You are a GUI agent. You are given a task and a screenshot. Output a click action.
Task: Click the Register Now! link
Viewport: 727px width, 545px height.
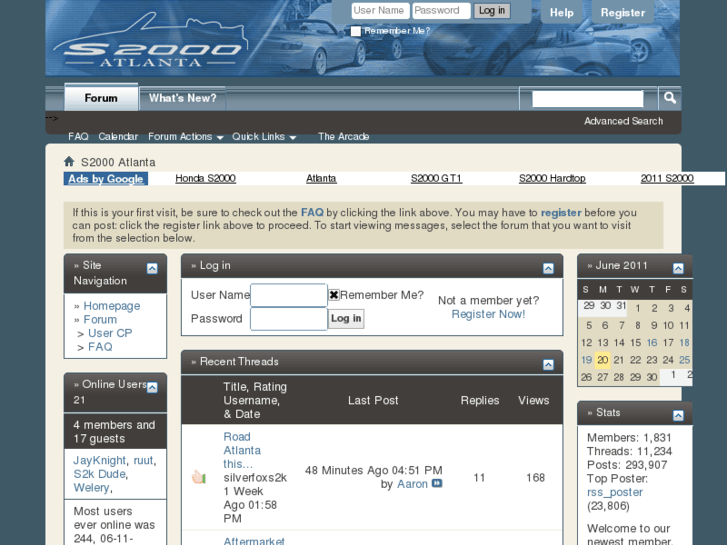[x=488, y=314]
